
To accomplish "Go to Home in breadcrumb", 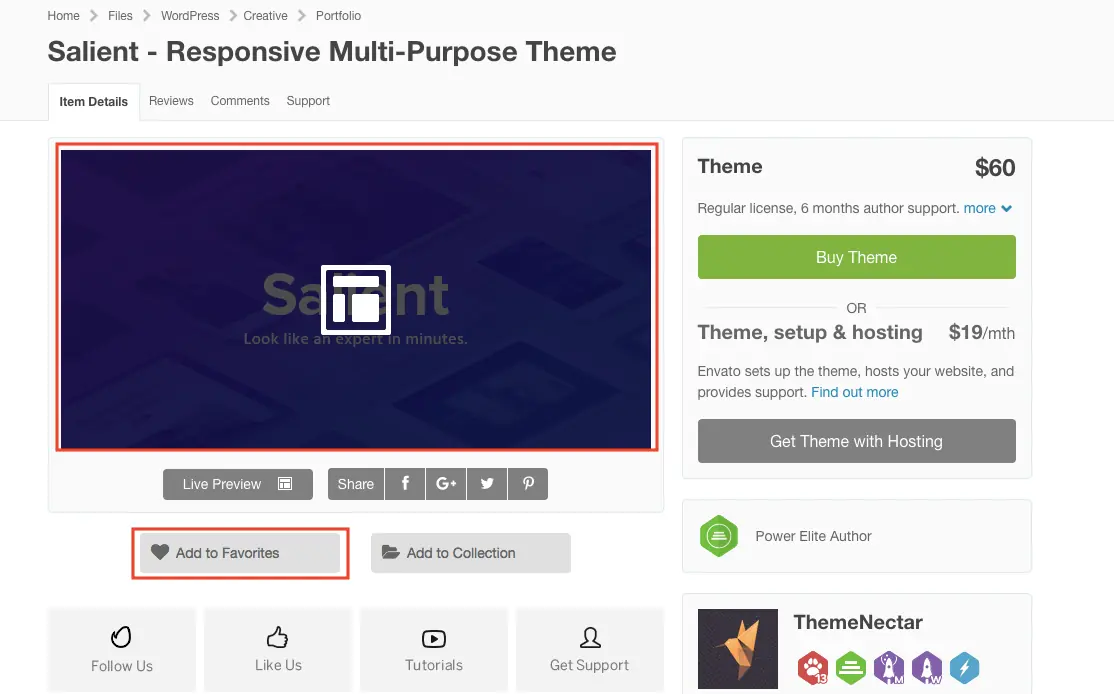I will coord(63,16).
